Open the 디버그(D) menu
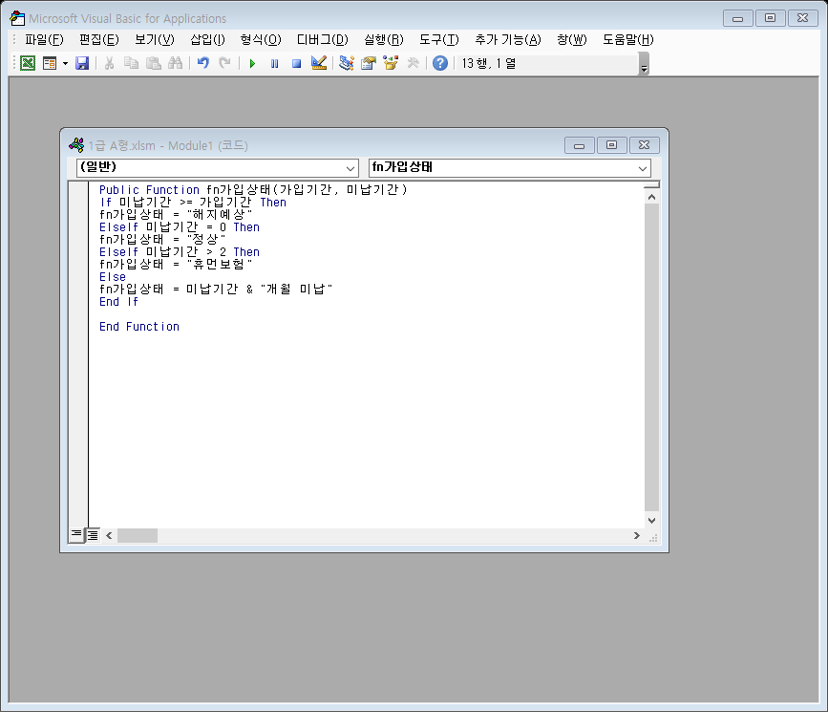The height and width of the screenshot is (712, 828). point(322,39)
